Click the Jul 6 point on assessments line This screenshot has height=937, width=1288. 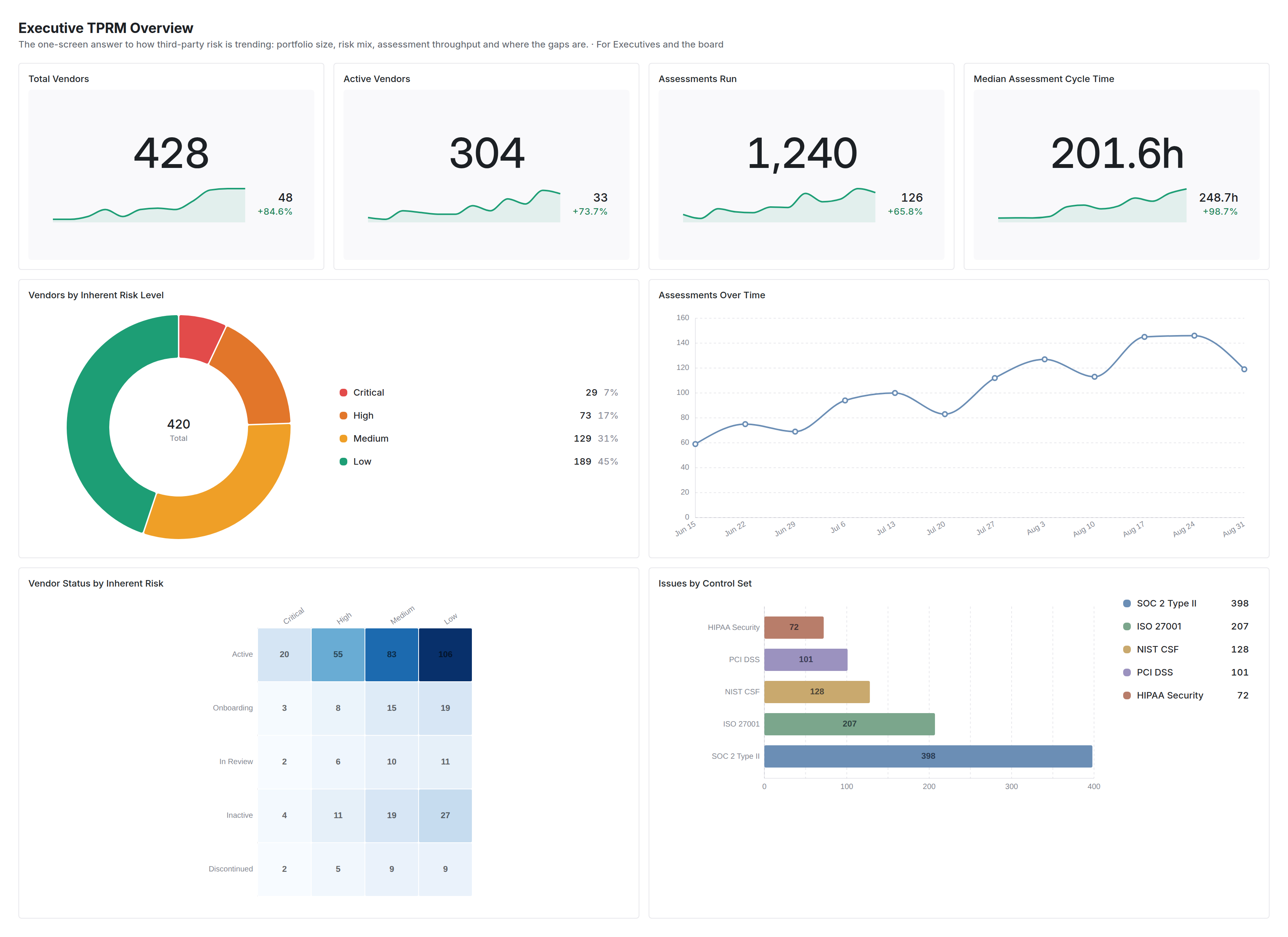coord(845,400)
